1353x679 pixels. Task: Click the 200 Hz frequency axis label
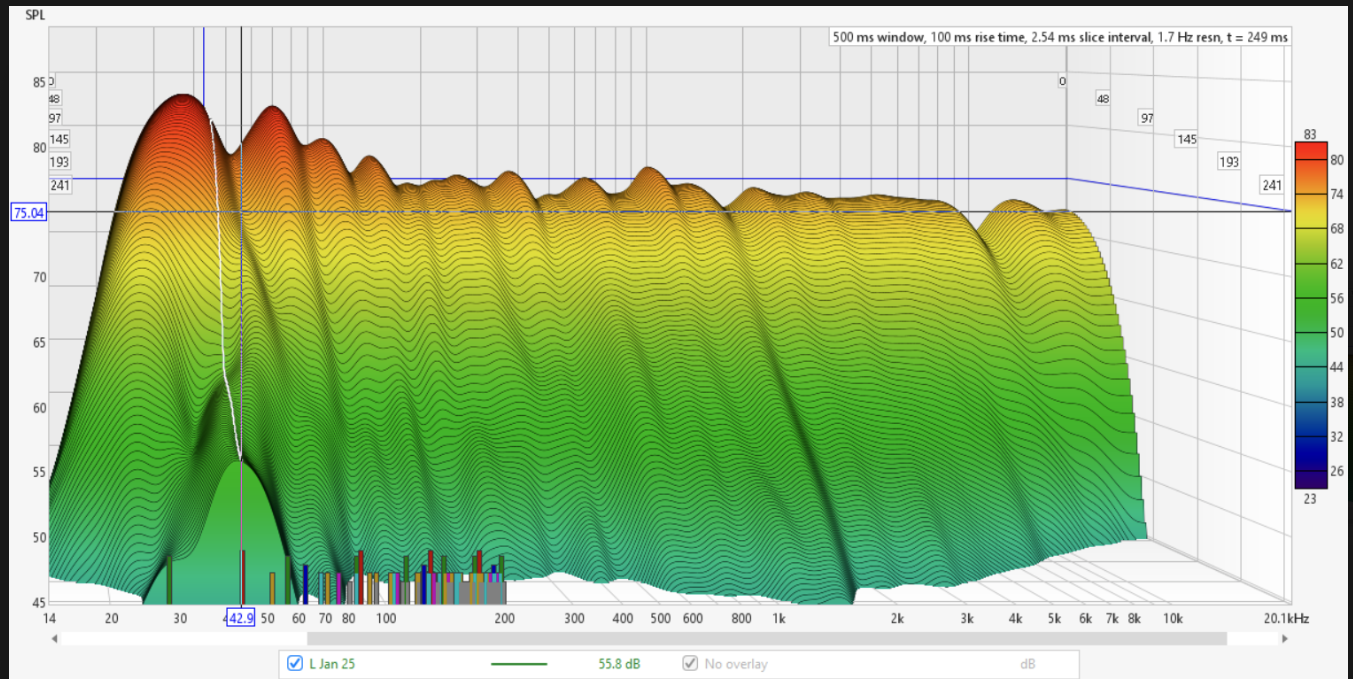(504, 618)
